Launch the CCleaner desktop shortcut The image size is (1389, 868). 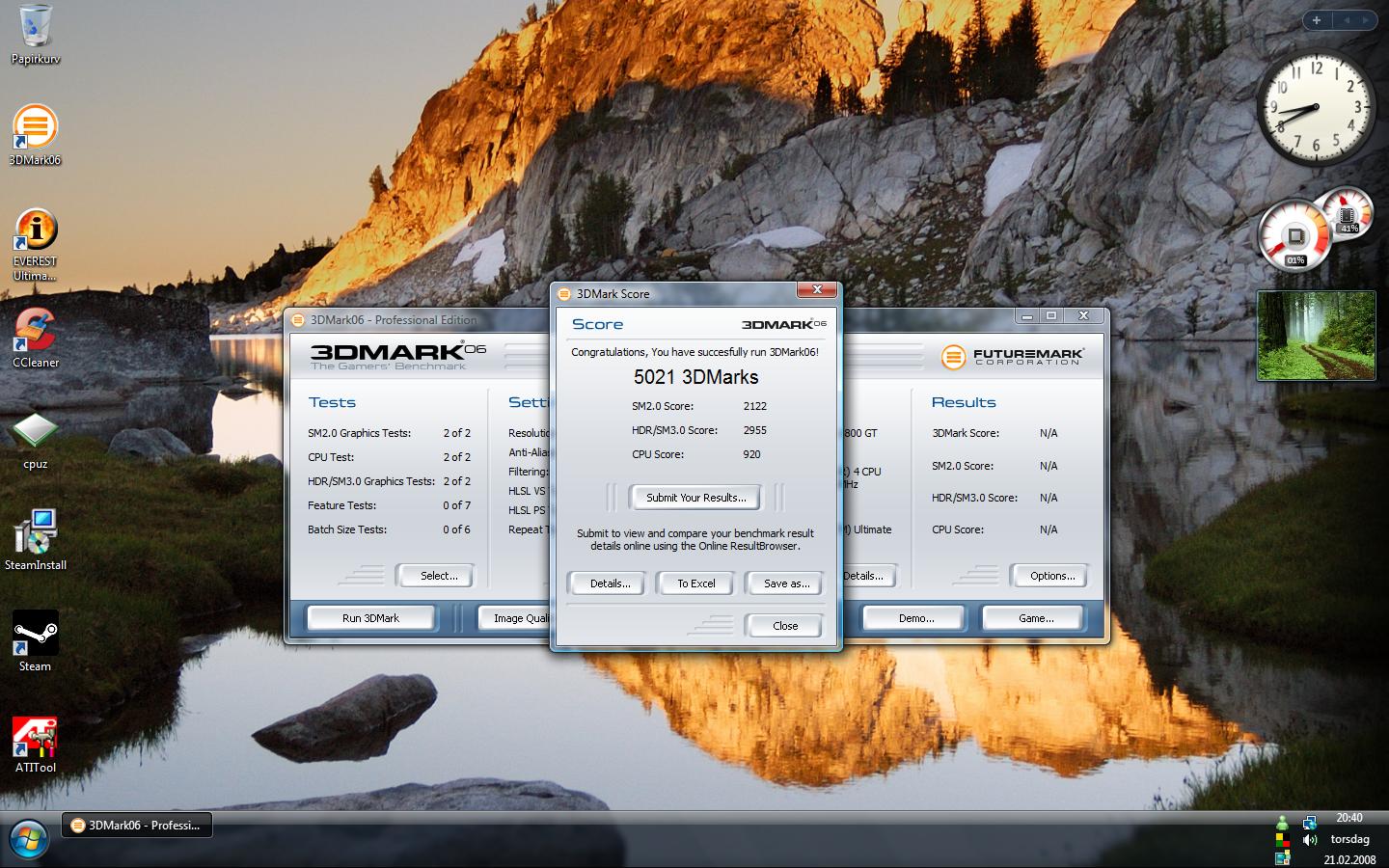click(36, 338)
